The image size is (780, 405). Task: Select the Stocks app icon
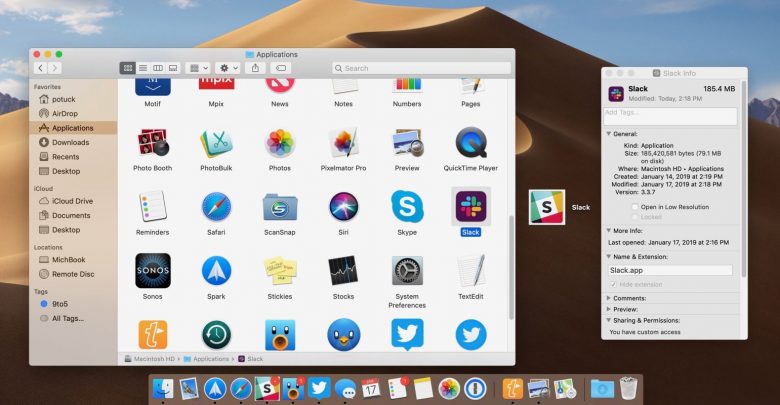[x=343, y=271]
